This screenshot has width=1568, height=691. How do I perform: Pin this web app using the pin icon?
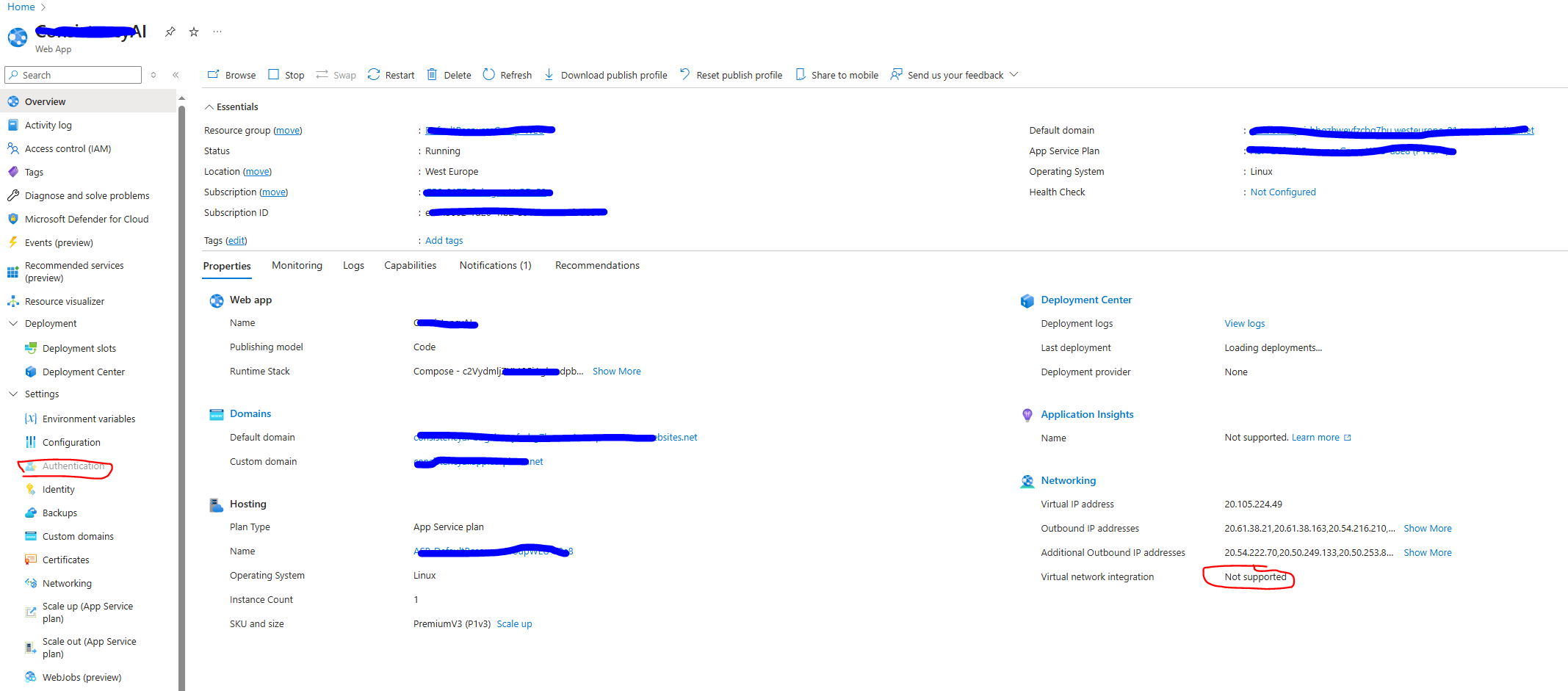point(170,32)
